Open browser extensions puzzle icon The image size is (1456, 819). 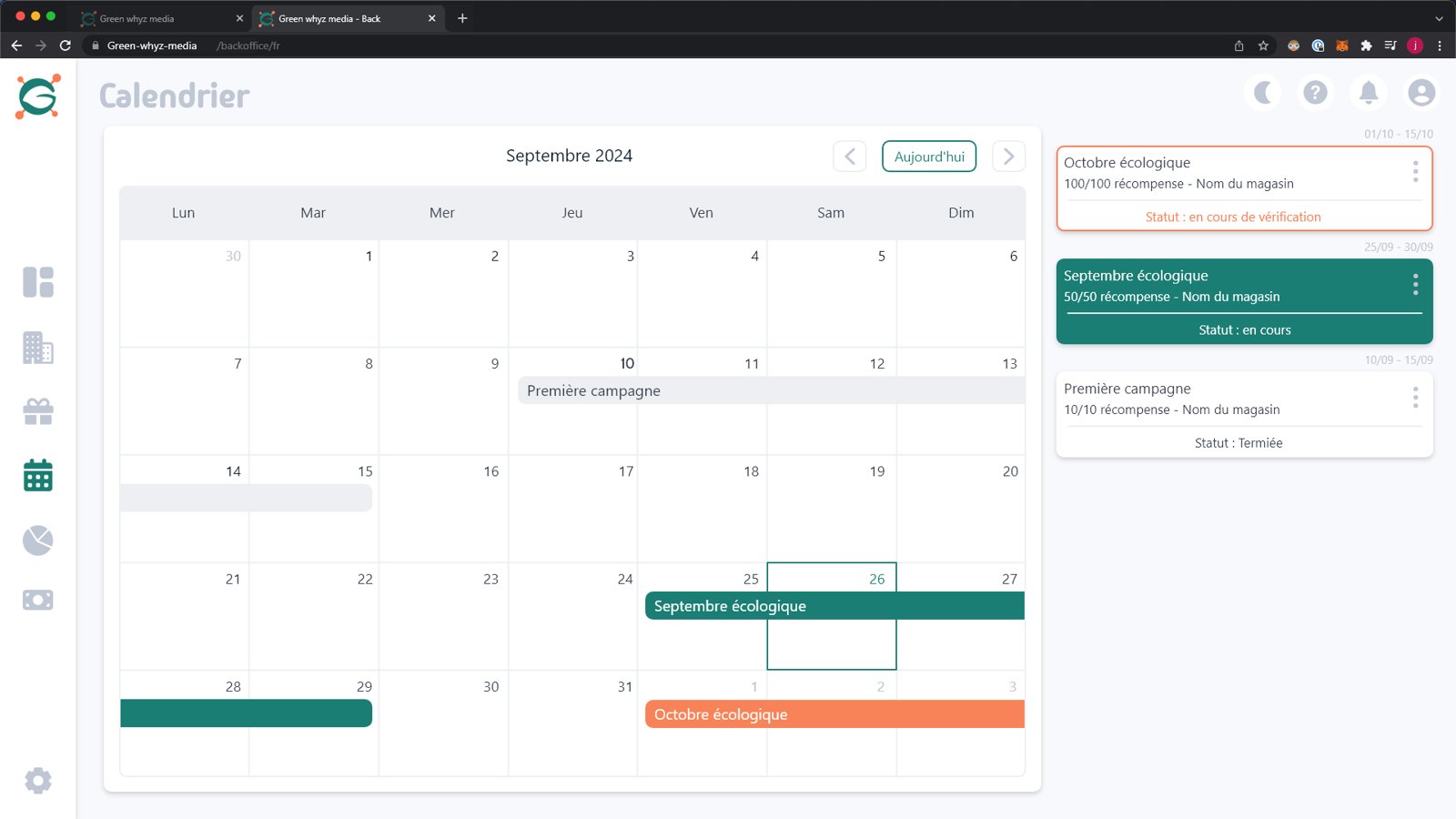(1366, 45)
